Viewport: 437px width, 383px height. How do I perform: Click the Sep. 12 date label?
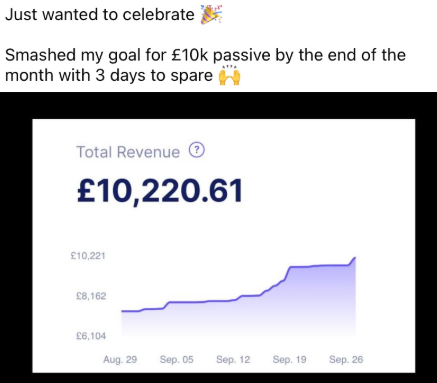click(233, 359)
